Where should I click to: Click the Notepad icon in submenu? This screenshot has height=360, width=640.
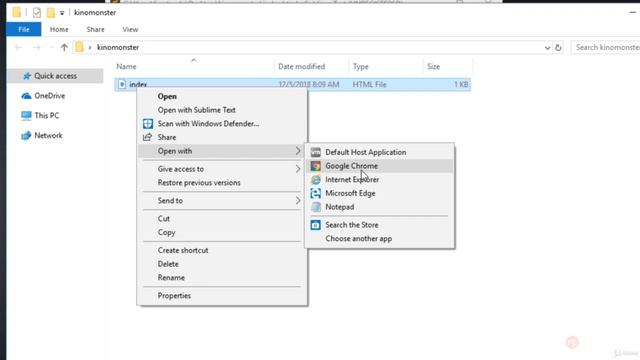316,207
